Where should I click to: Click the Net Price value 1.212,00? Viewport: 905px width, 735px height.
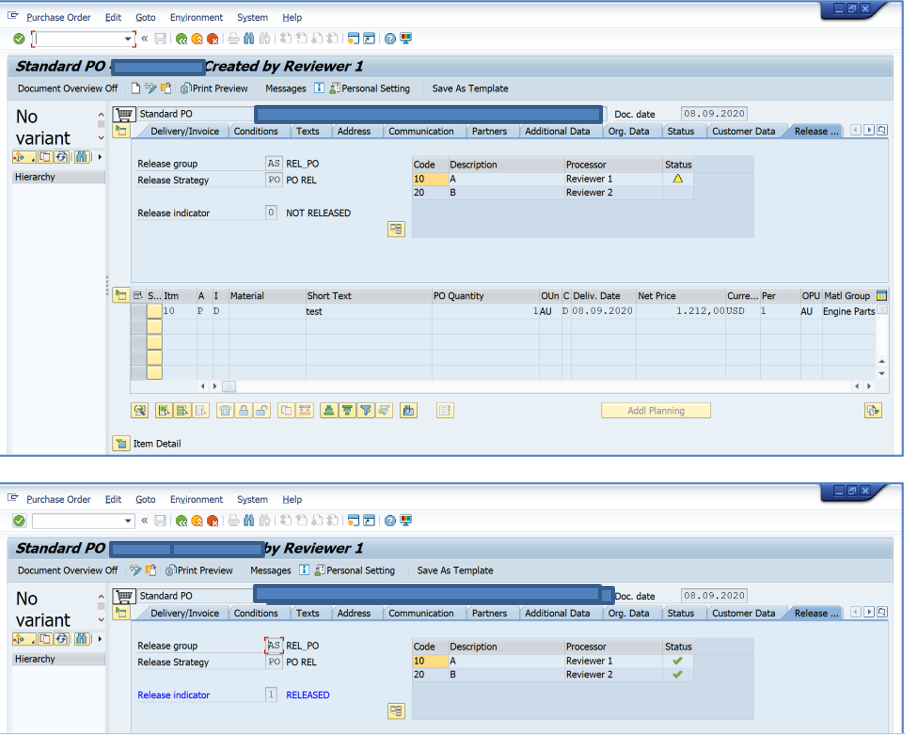pos(700,311)
